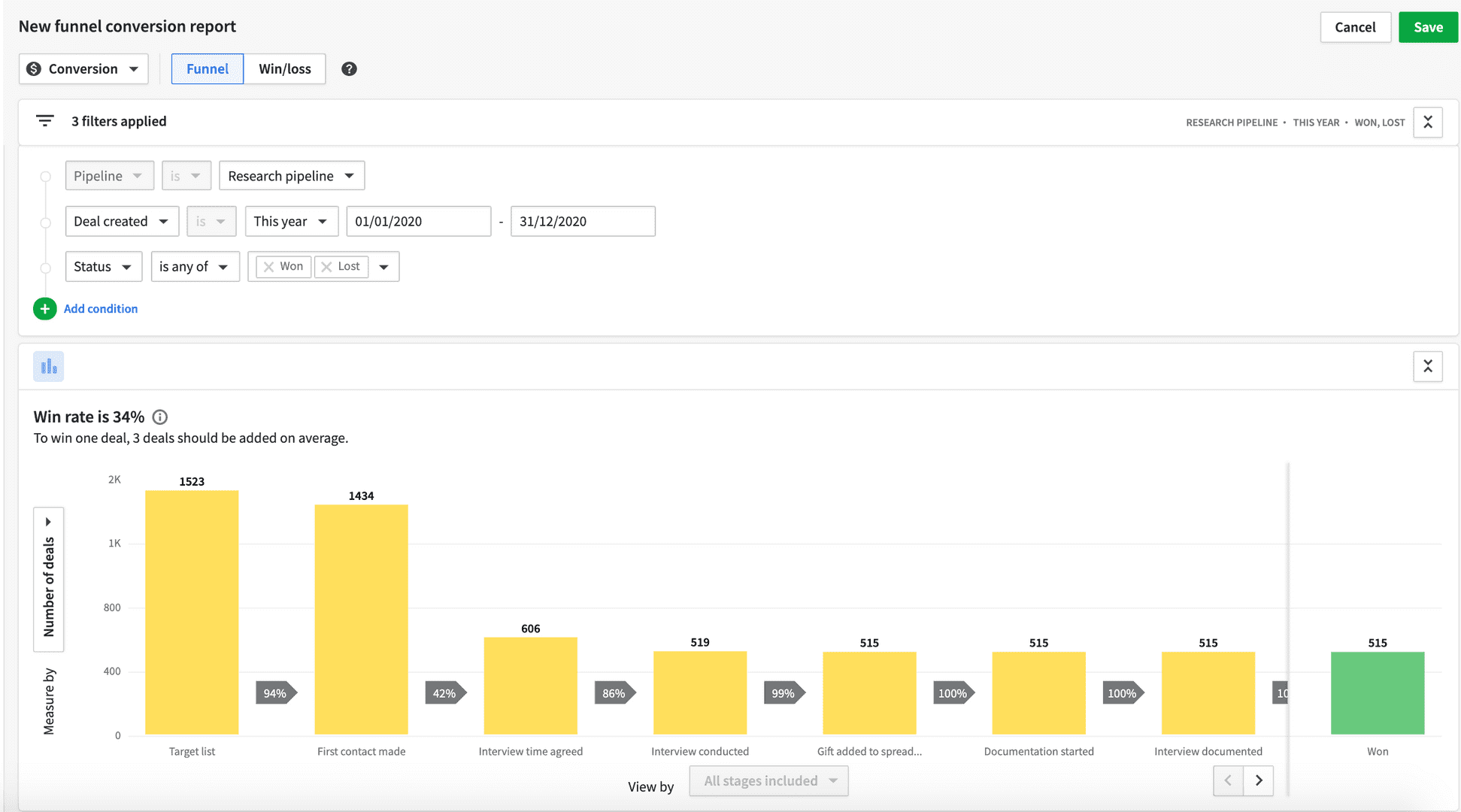Open the Conversion report type dropdown
Image resolution: width=1461 pixels, height=812 pixels.
pos(83,69)
